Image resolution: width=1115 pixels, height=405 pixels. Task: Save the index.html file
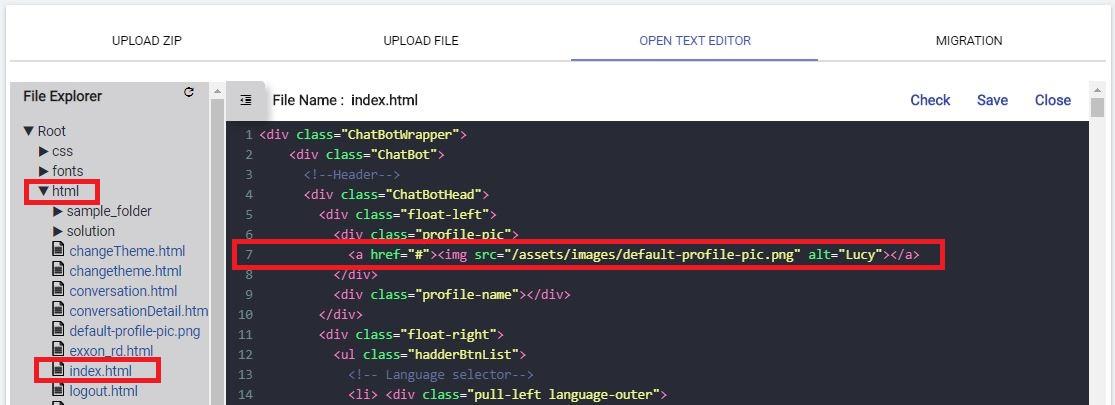(992, 100)
